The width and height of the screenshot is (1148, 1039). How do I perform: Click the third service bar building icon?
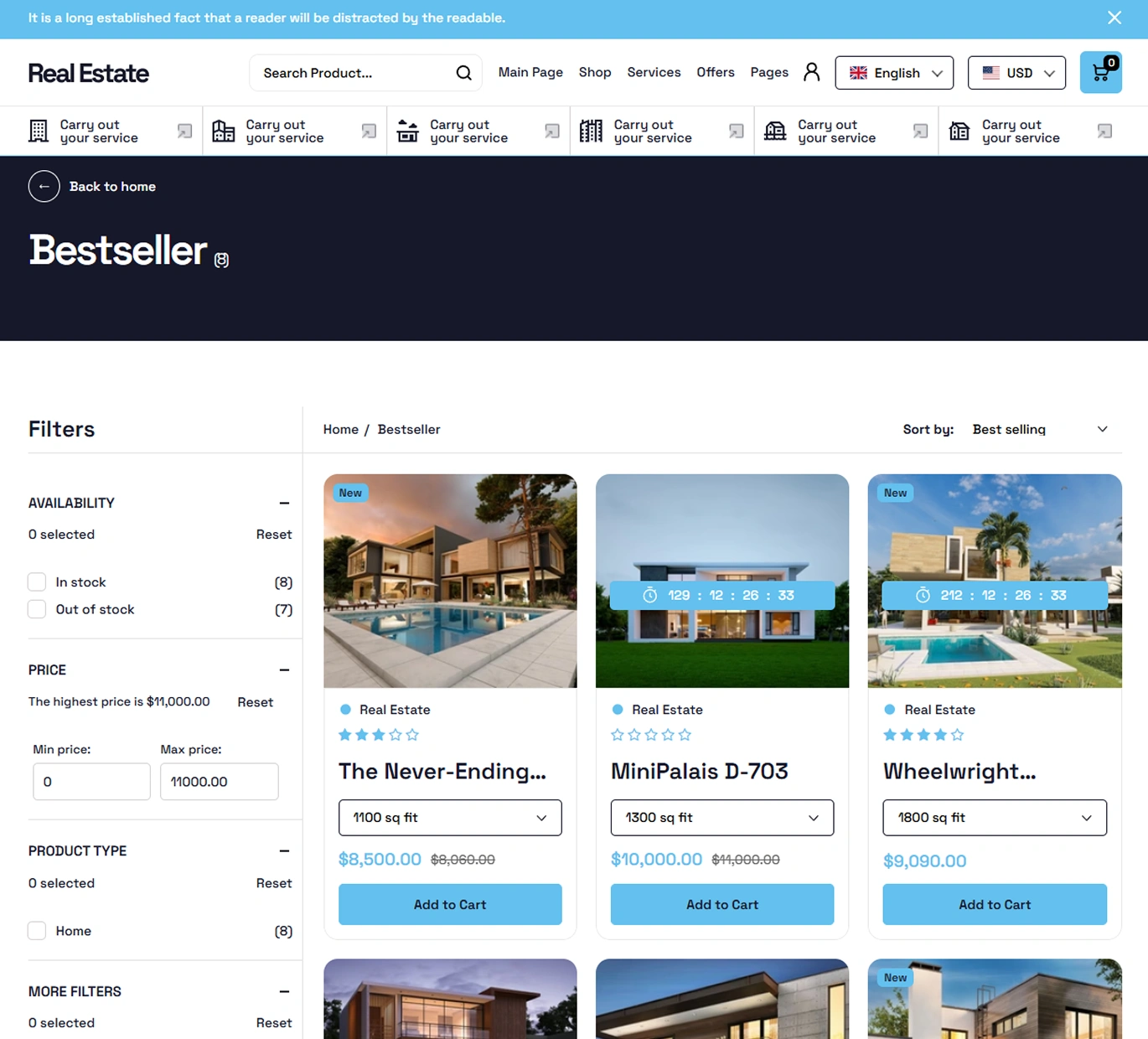pyautogui.click(x=407, y=131)
